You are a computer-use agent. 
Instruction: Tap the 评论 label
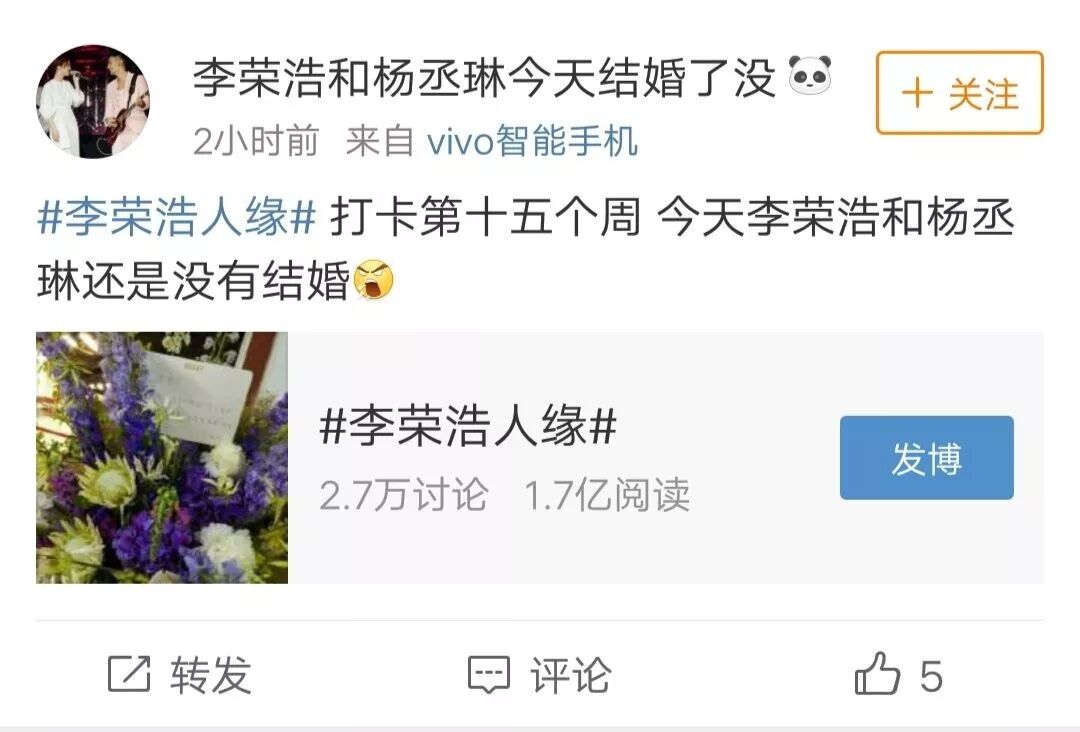click(570, 674)
